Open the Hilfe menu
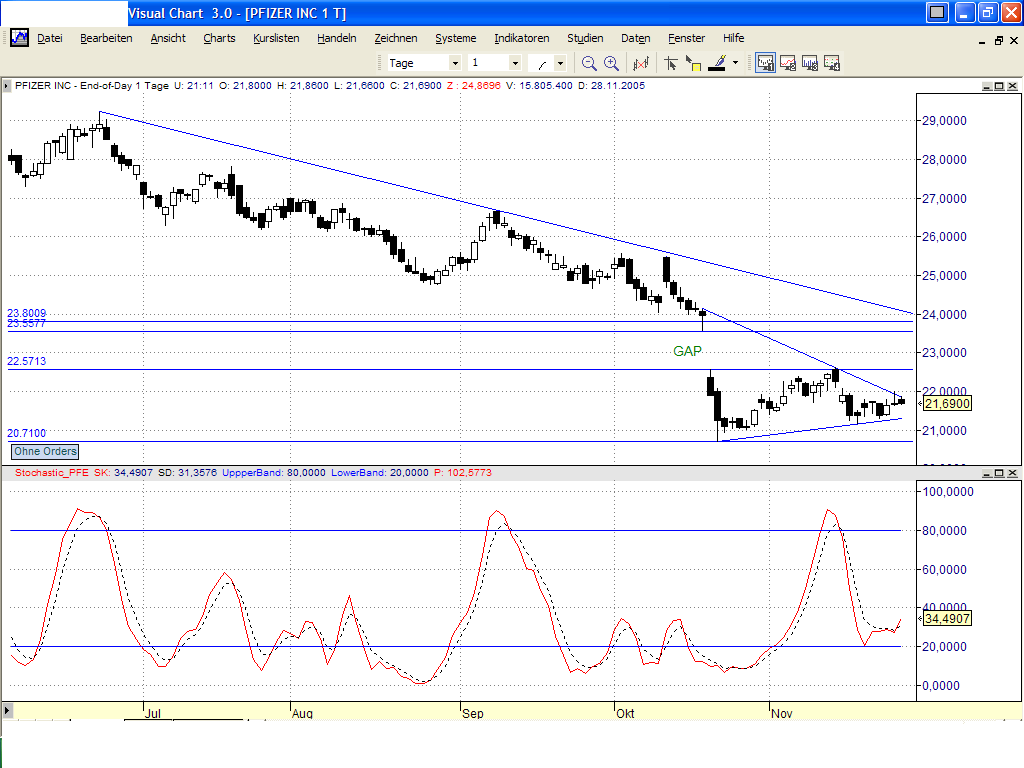1024x768 pixels. (x=733, y=39)
